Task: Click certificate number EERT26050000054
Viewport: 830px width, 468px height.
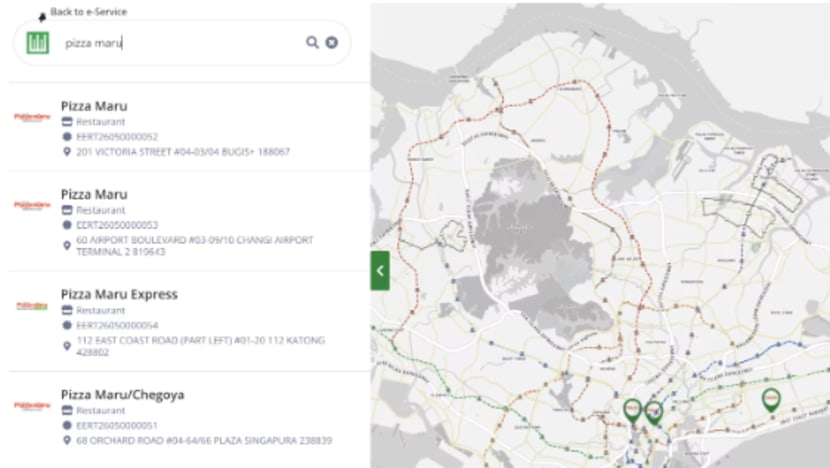Action: (x=117, y=325)
